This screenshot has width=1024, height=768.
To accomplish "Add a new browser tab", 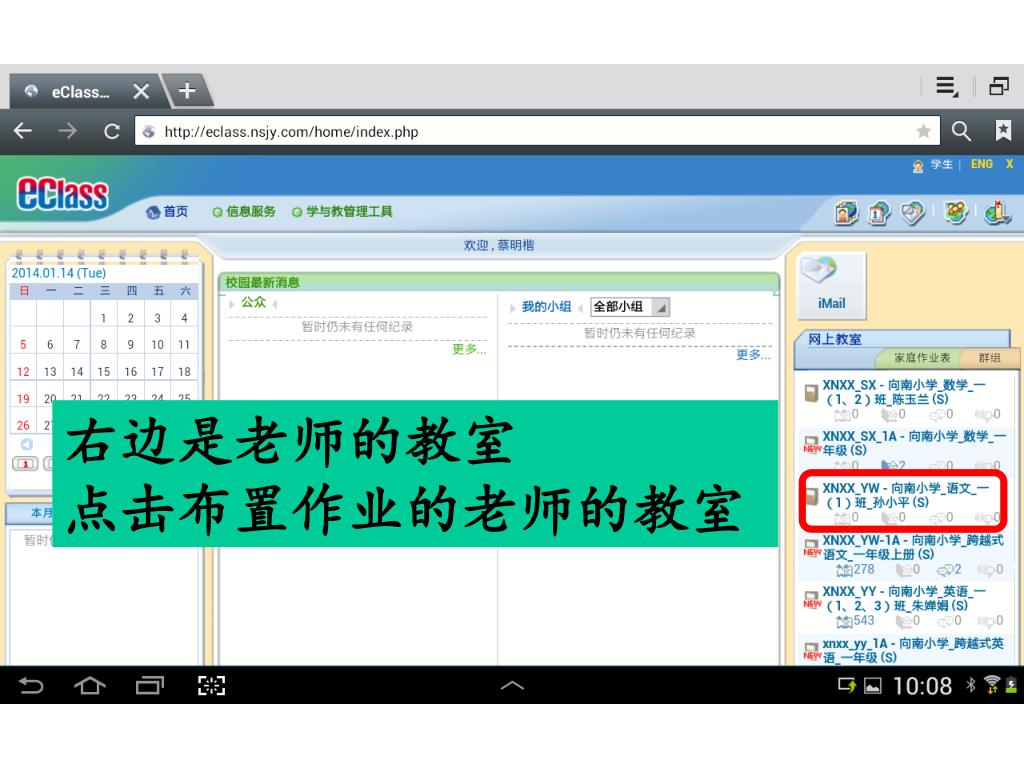I will pos(187,90).
